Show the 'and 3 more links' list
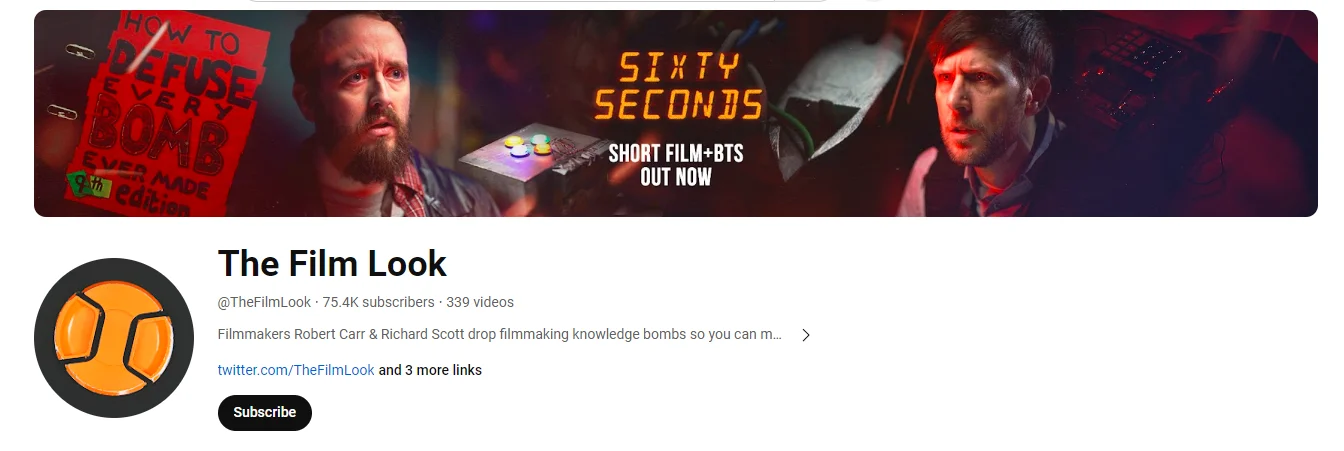 pyautogui.click(x=430, y=370)
